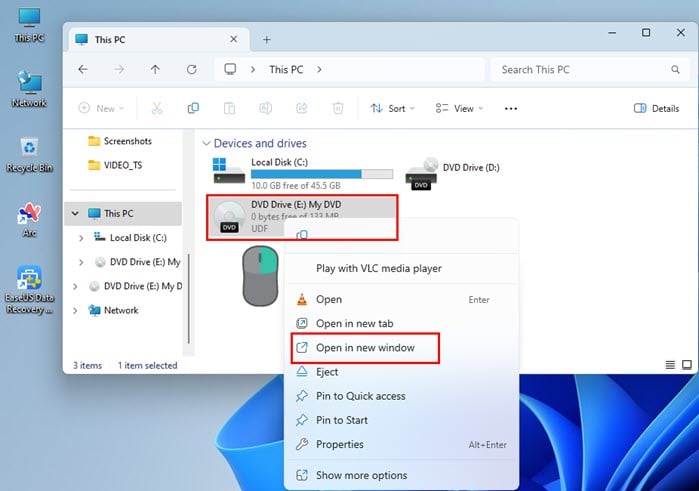Go up one folder level arrow
This screenshot has height=491, width=699.
155,69
